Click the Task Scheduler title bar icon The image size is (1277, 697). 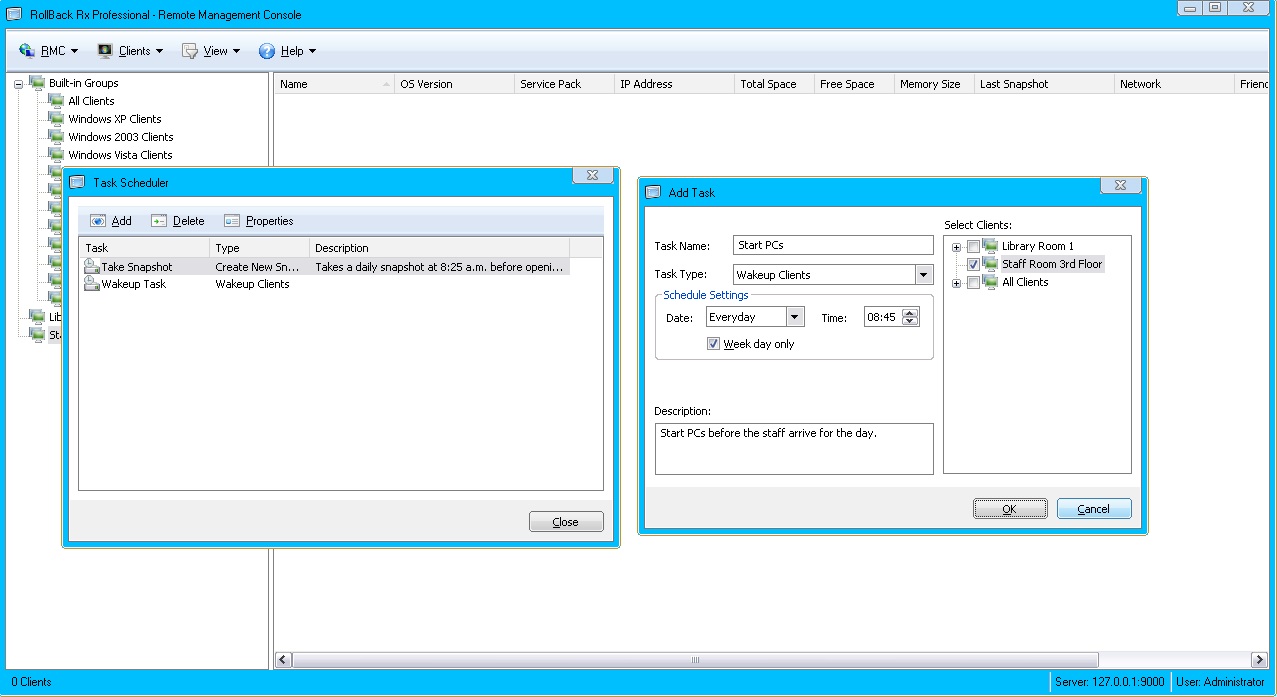[78, 183]
